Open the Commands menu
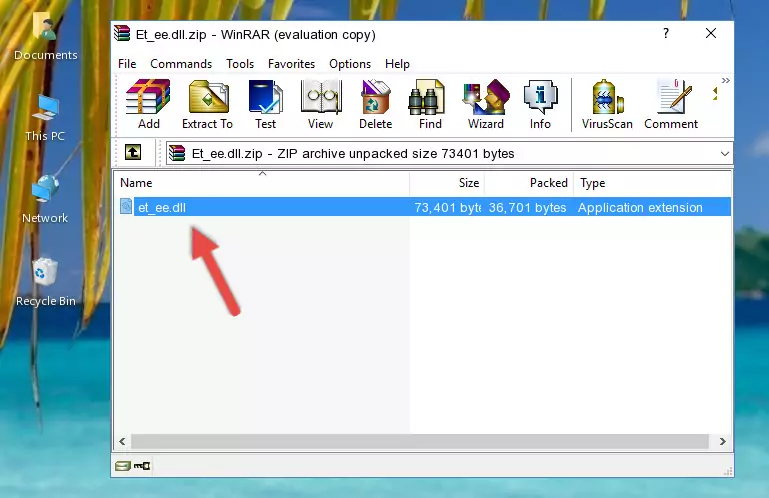 pos(181,64)
